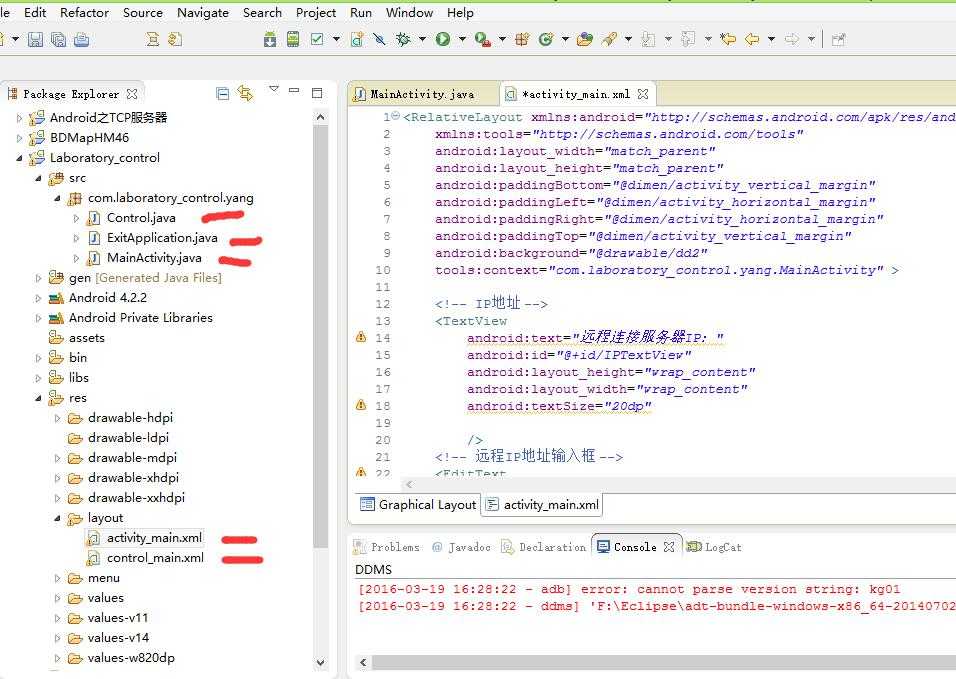
Task: Click the Save icon in the toolbar
Action: click(35, 40)
